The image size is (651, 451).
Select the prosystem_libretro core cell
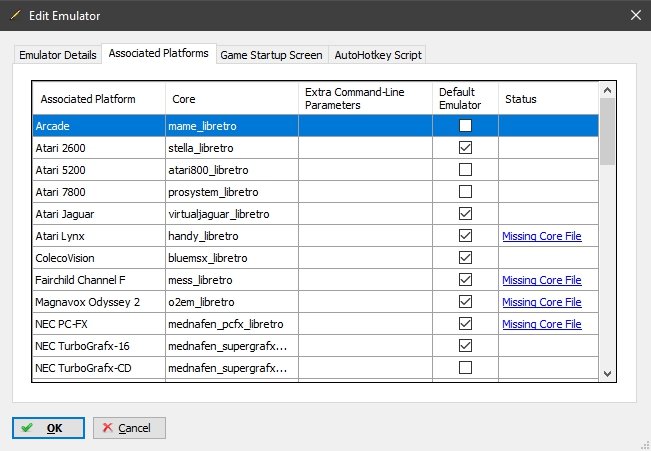(232, 192)
